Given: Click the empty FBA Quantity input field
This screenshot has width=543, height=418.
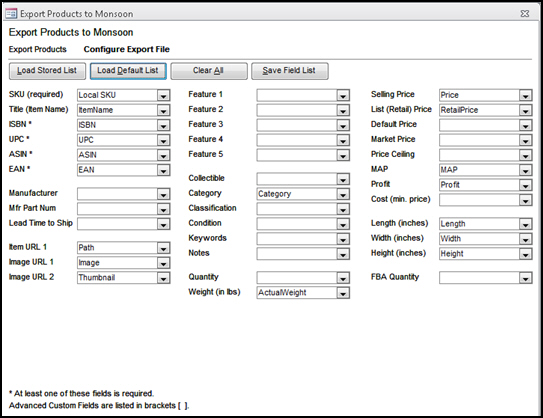Looking at the screenshot, I should (479, 278).
